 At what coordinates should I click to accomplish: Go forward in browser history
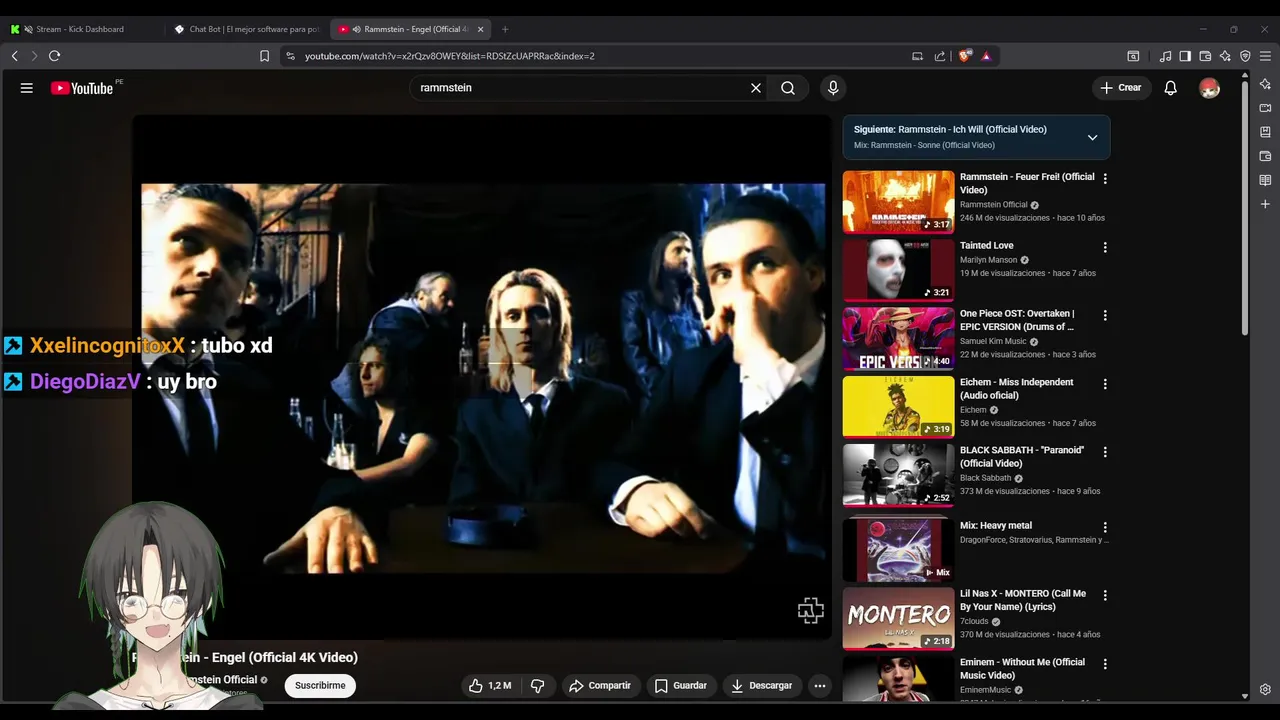[x=34, y=56]
